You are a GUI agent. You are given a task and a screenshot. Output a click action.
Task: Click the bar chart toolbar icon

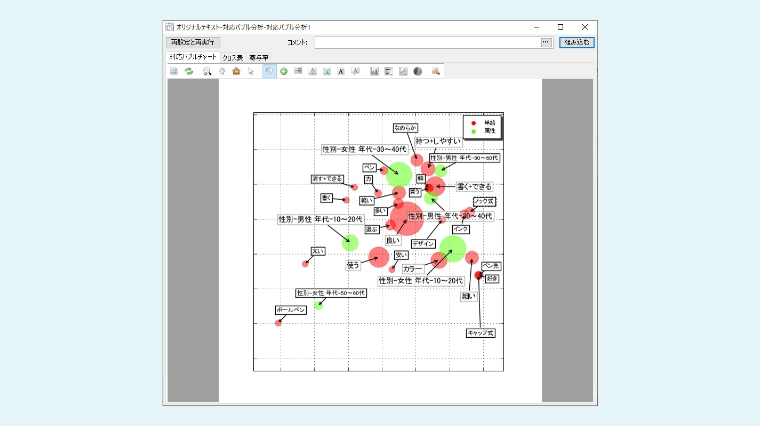[x=374, y=71]
